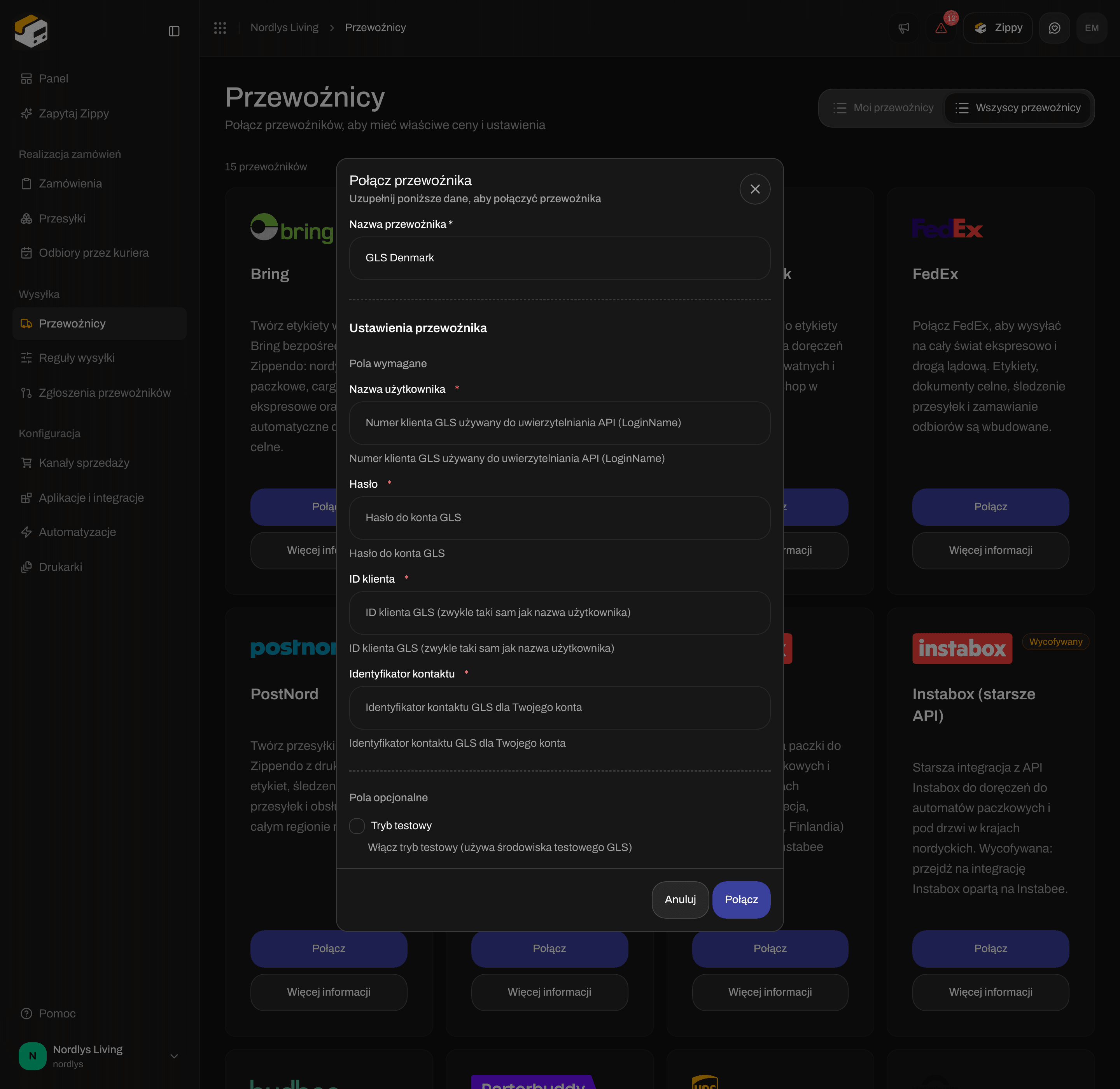Open the EM user avatar menu

point(1091,28)
